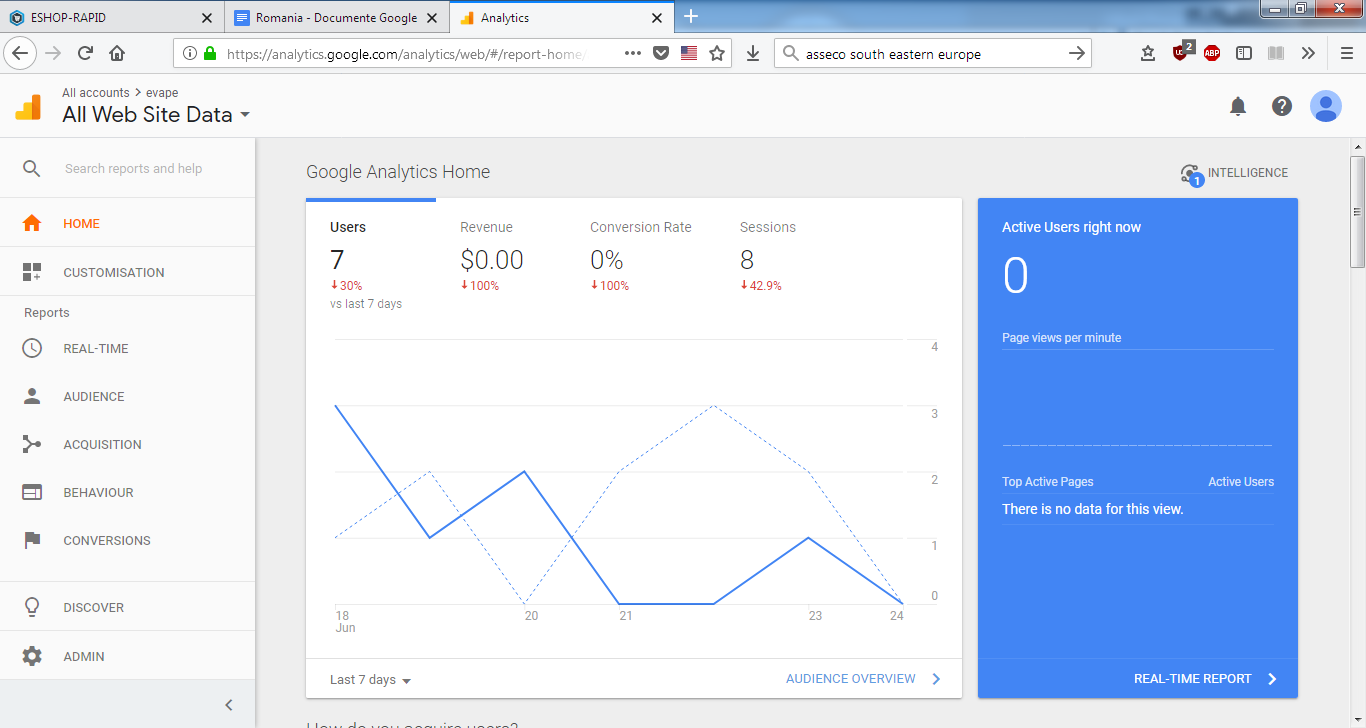Click the US flag extension icon
This screenshot has height=728, width=1366.
[x=689, y=54]
